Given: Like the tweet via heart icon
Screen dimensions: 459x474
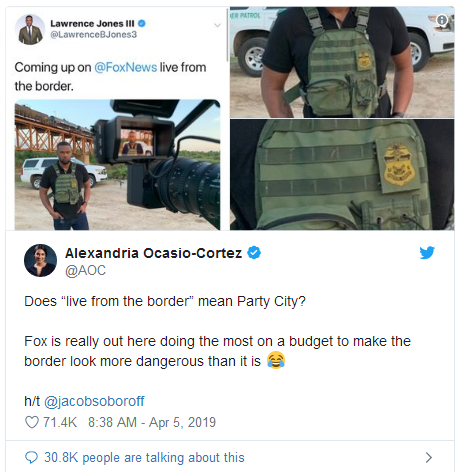Looking at the screenshot, I should (32, 422).
